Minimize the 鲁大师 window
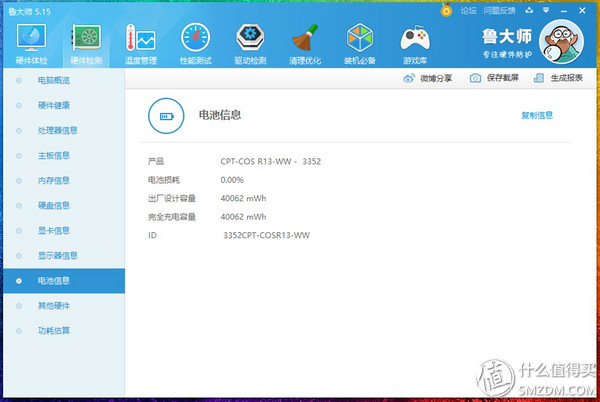Image resolution: width=600 pixels, height=402 pixels. (564, 11)
